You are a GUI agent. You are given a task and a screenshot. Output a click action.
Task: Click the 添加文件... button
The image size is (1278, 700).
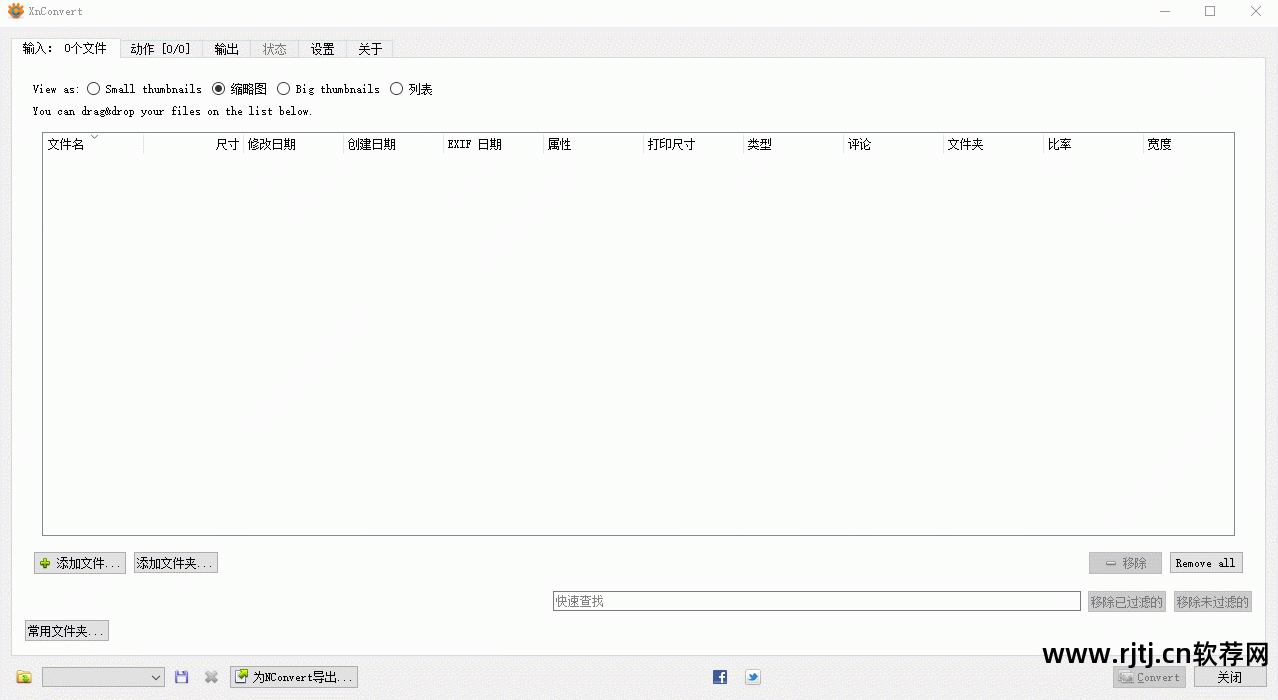(x=80, y=563)
